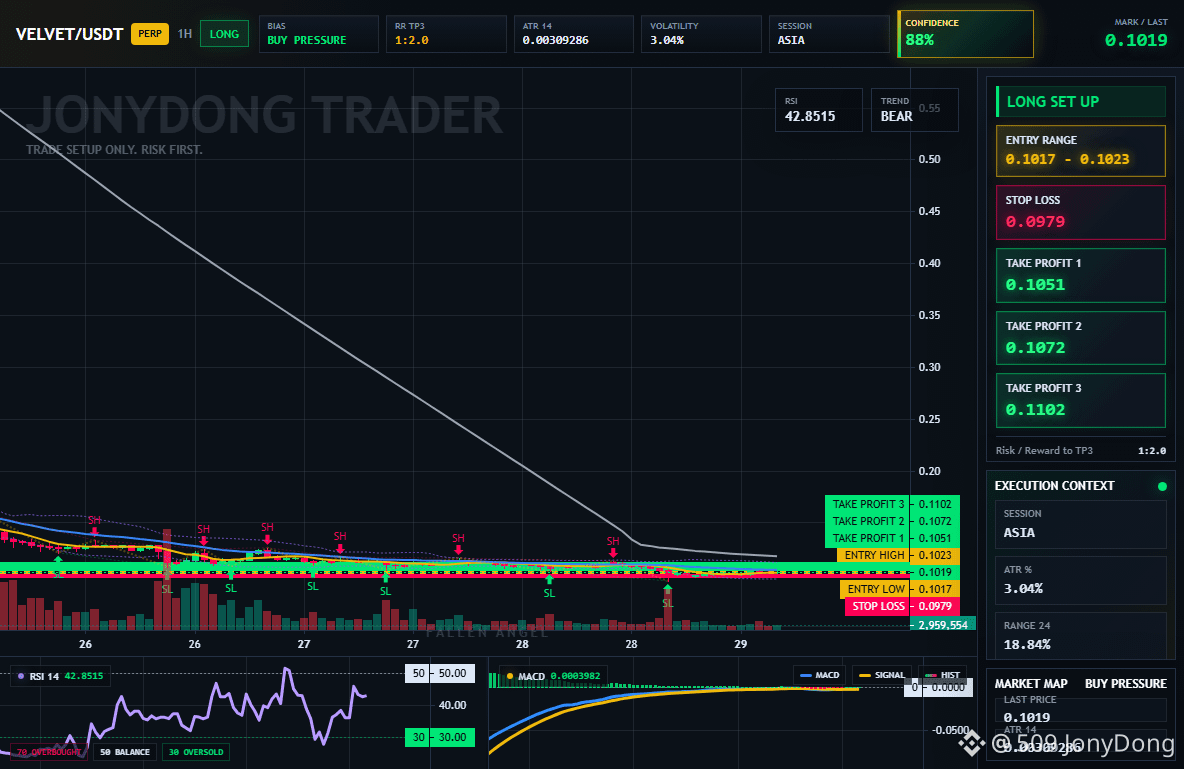
Task: Click the red STOP LOSS chart label
Action: (877, 606)
